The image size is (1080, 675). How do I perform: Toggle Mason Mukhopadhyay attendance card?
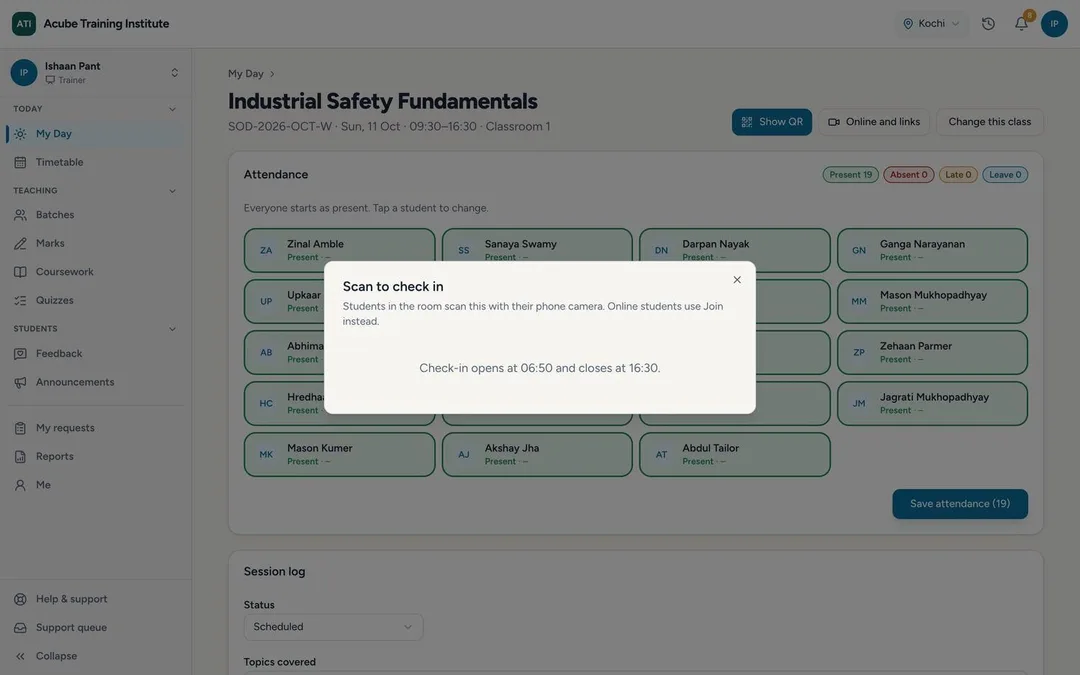pos(932,302)
